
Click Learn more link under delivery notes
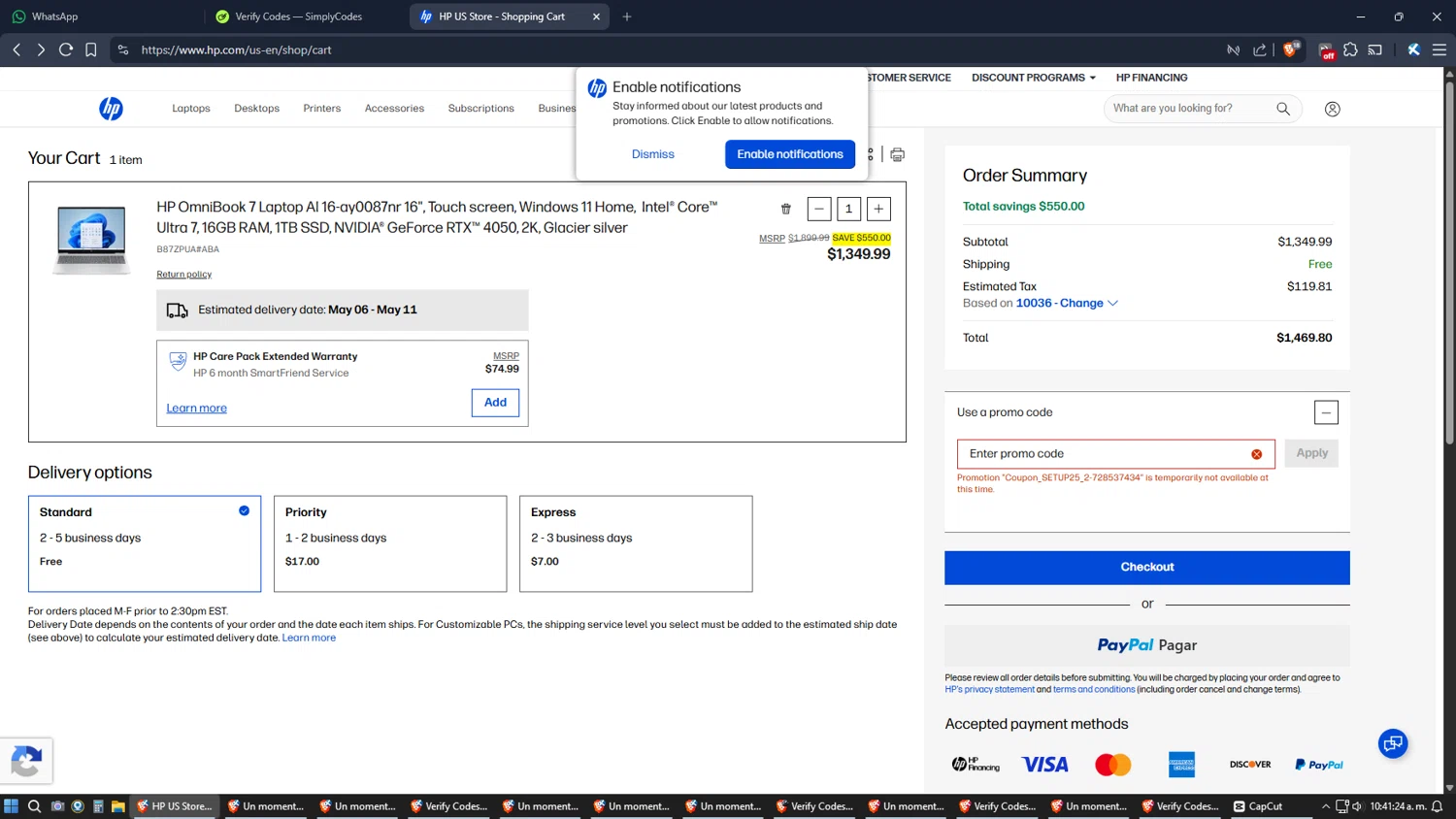coord(309,639)
